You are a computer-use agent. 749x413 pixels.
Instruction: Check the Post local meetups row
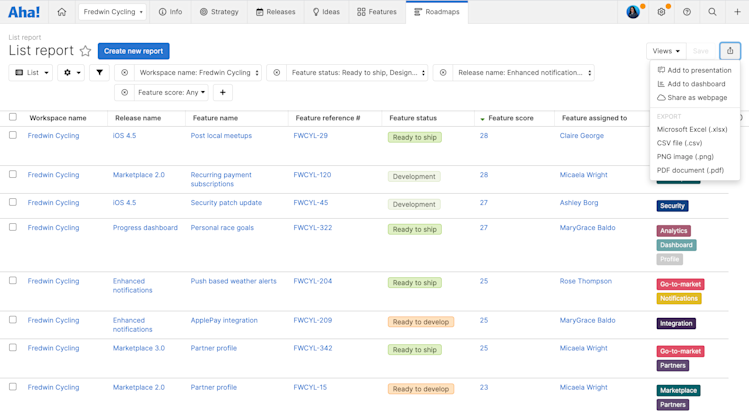[13, 135]
